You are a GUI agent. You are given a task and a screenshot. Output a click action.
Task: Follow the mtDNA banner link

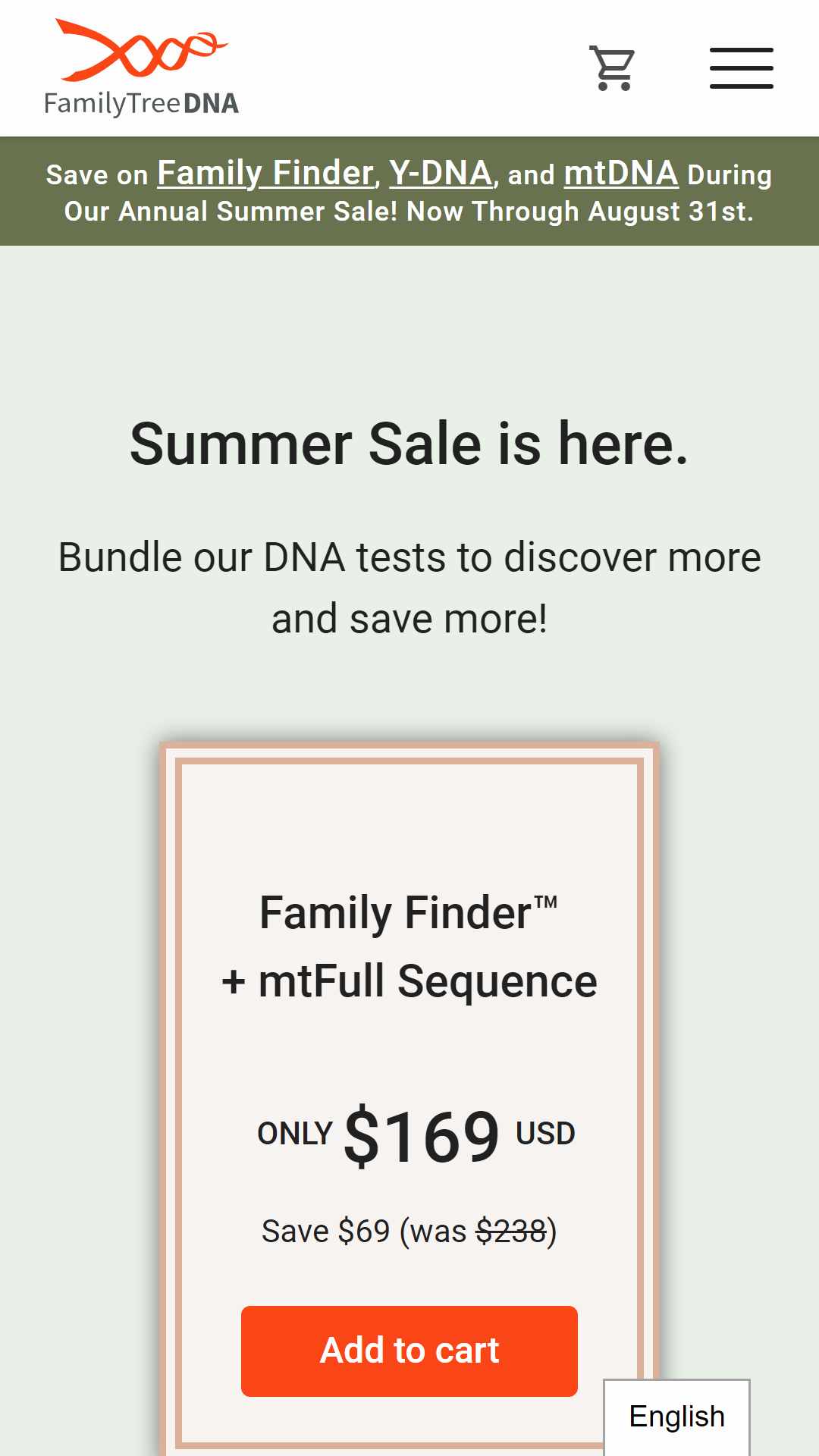621,173
